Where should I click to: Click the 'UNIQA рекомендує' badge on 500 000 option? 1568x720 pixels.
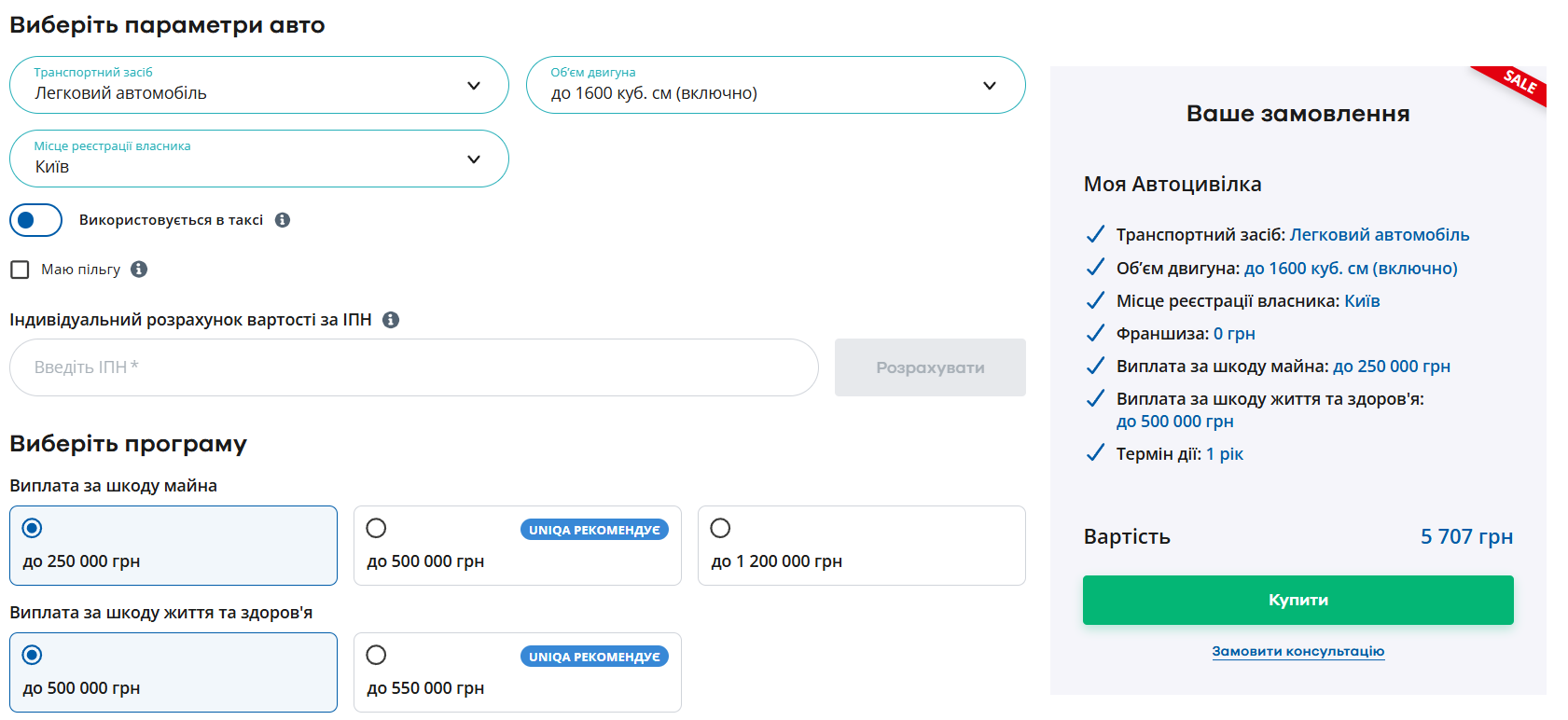pyautogui.click(x=594, y=530)
